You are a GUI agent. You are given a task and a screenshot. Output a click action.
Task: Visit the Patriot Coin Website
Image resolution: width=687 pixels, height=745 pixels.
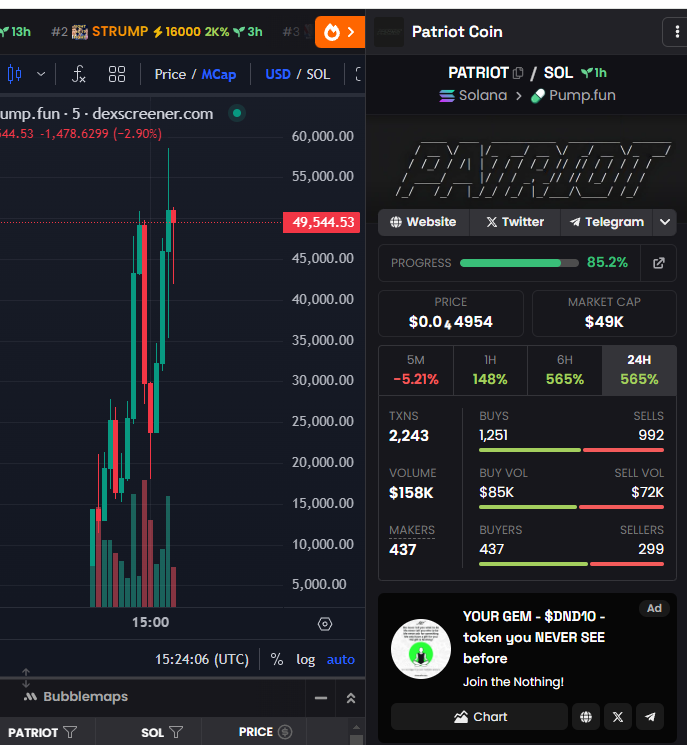point(423,222)
